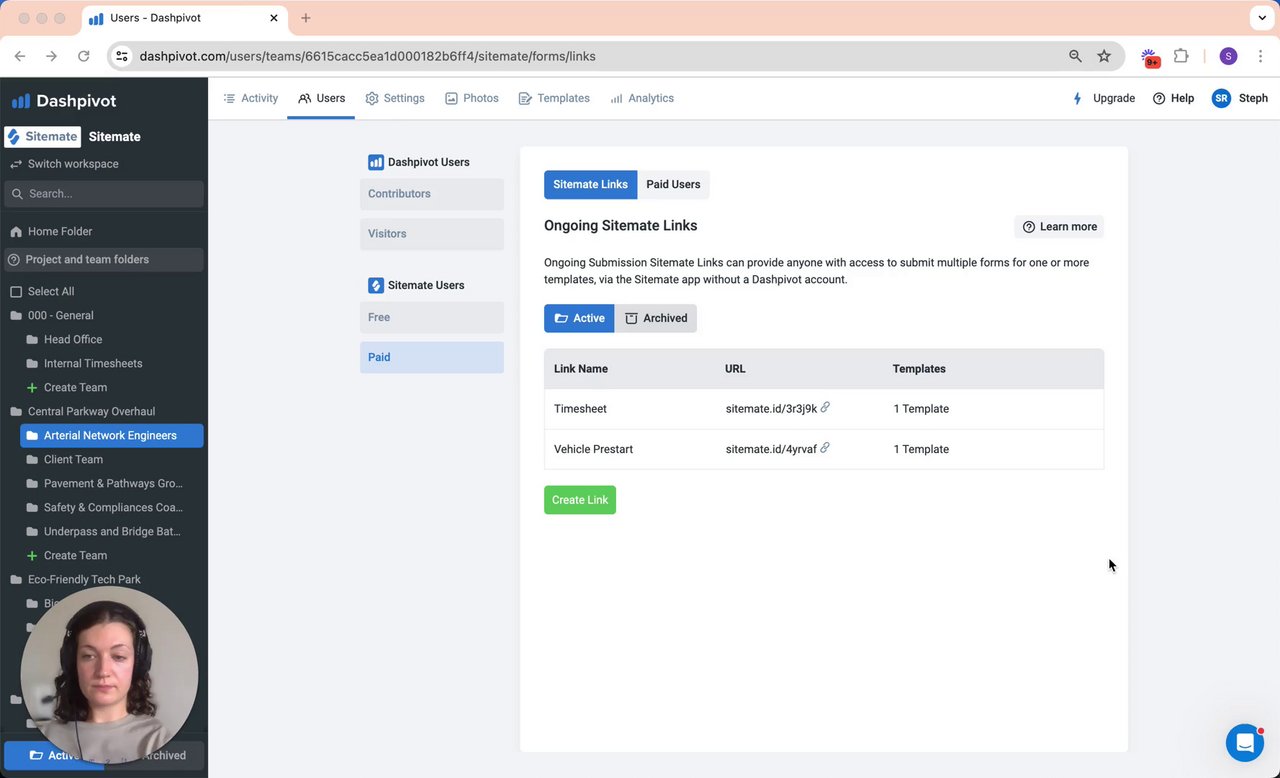The image size is (1280, 778).
Task: Open Free Sitemate users
Action: (432, 317)
